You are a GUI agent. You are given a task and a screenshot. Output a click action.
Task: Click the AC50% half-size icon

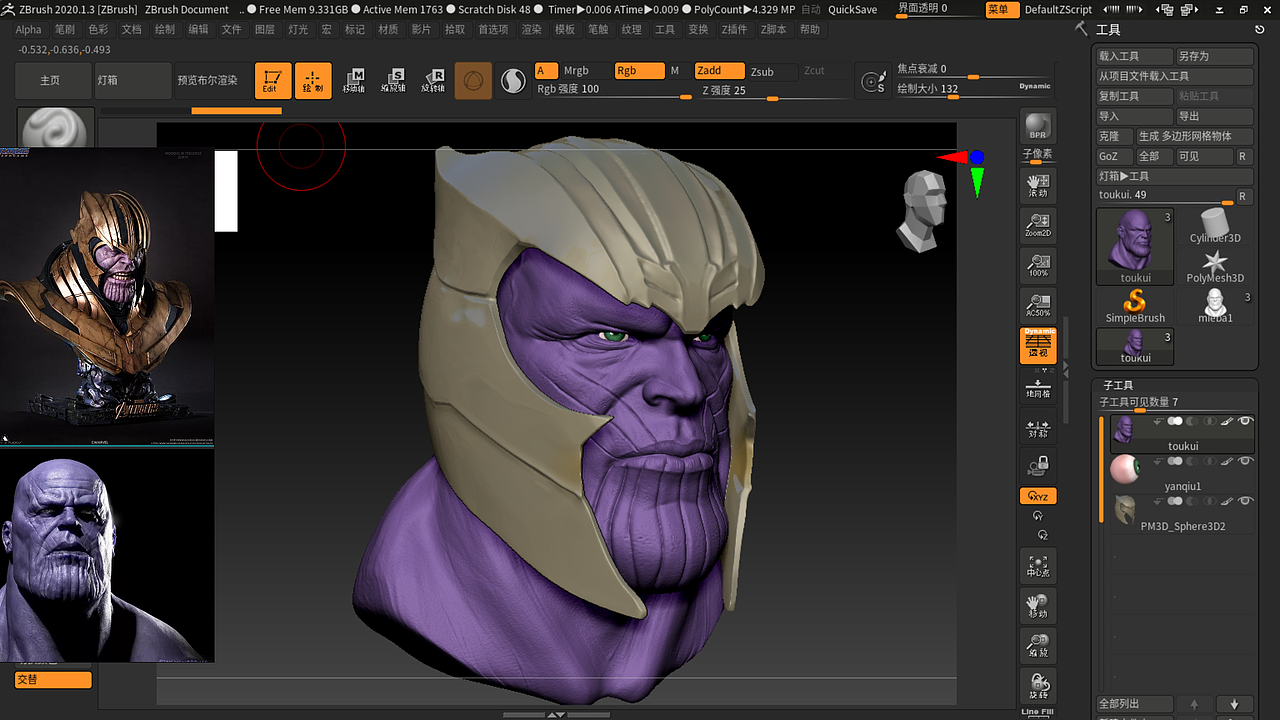[x=1038, y=304]
